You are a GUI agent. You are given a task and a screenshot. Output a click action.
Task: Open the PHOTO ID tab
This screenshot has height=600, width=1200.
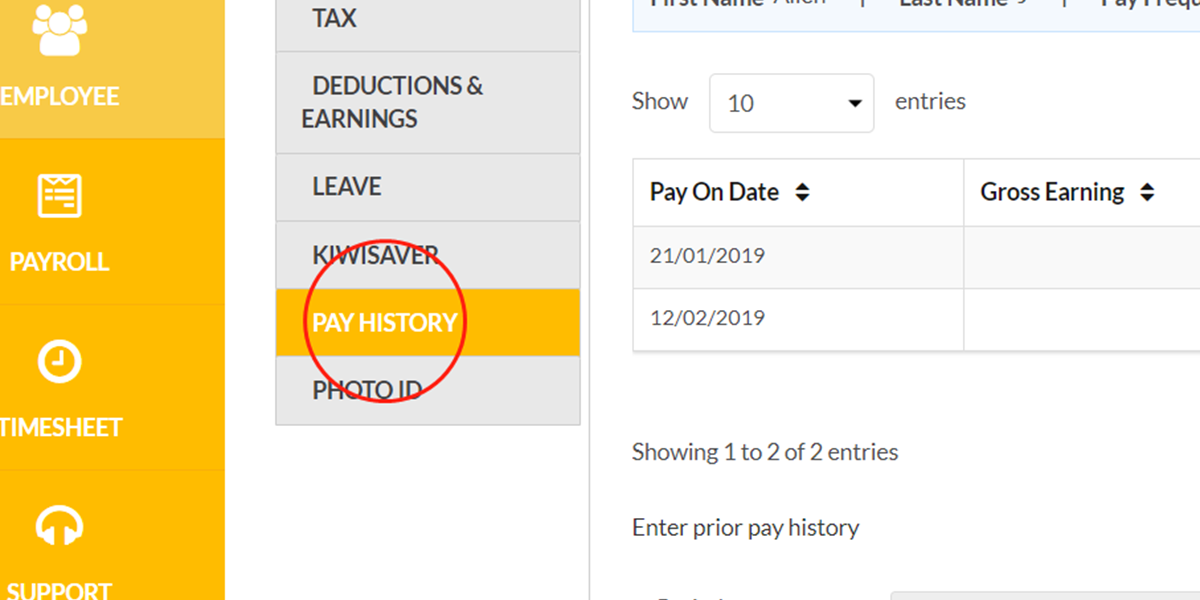point(428,390)
